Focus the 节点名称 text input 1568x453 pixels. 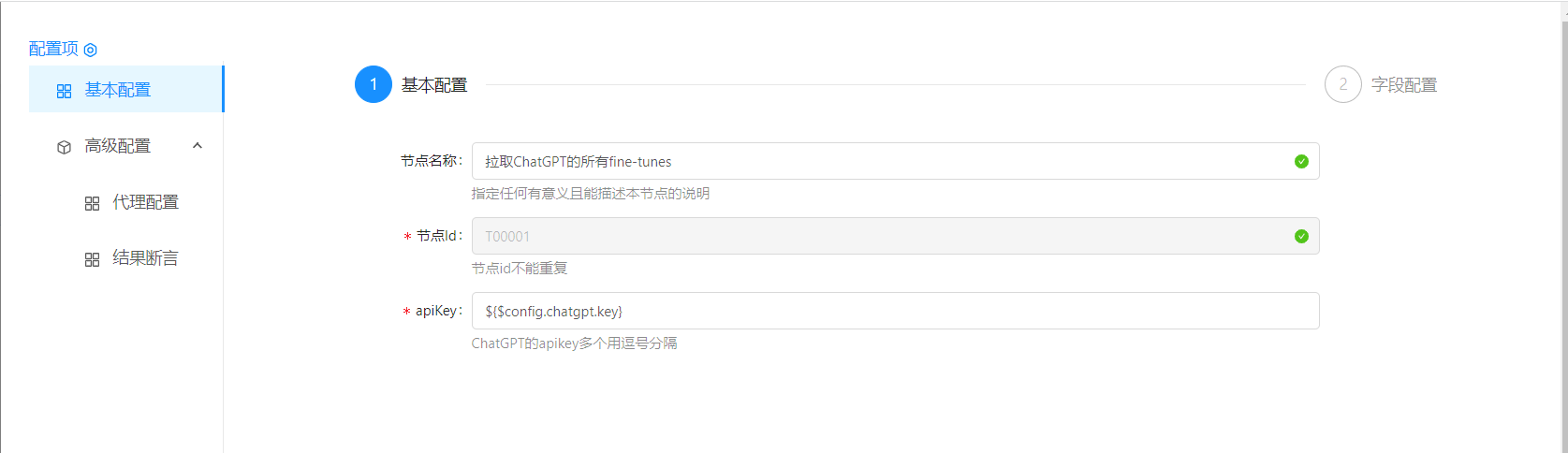(880, 162)
